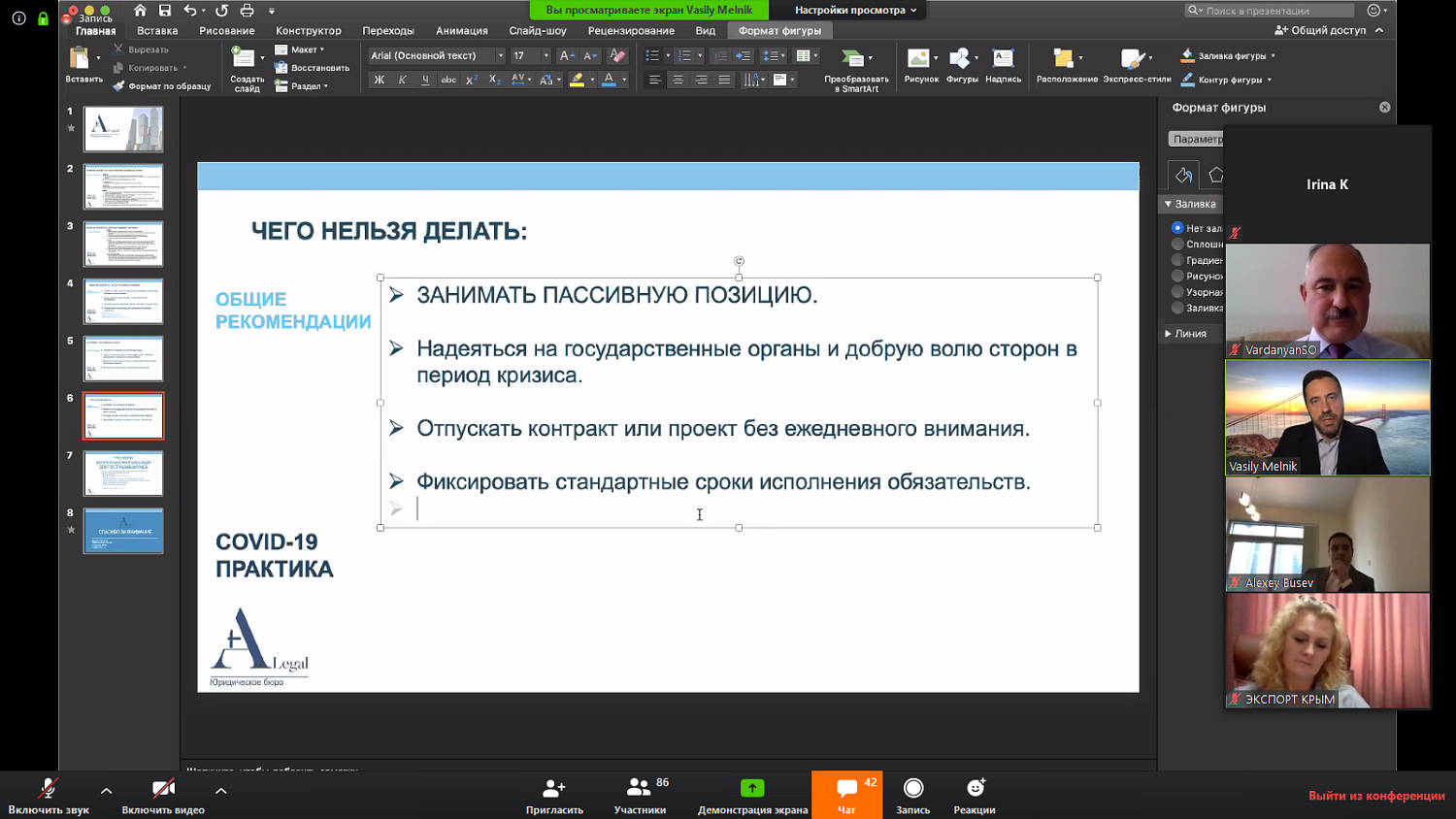Open Zoom reactions (Реакции)
The image size is (1456, 819).
[975, 795]
